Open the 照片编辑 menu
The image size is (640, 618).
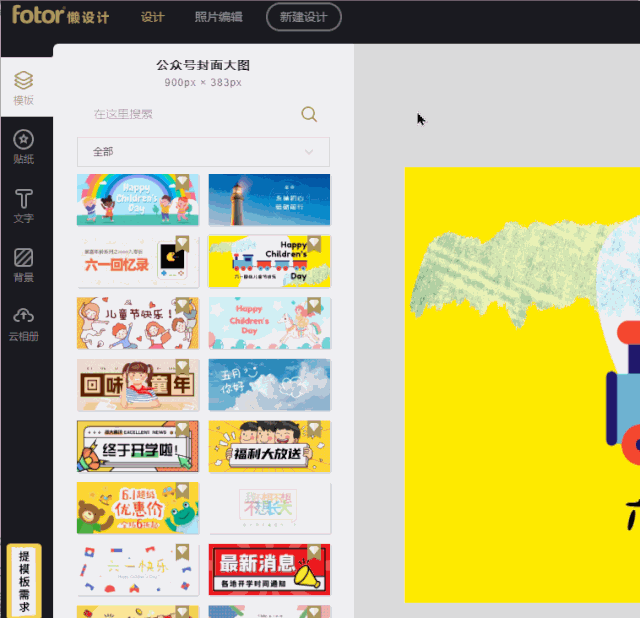[x=218, y=17]
